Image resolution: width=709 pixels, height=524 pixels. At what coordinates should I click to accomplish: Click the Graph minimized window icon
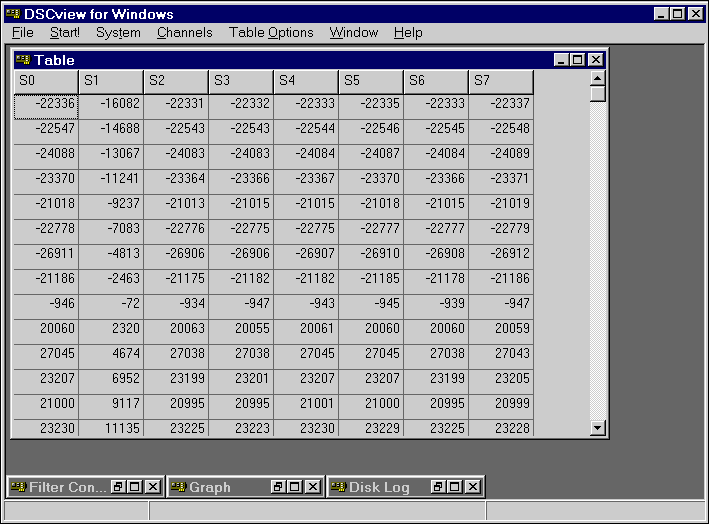[179, 487]
